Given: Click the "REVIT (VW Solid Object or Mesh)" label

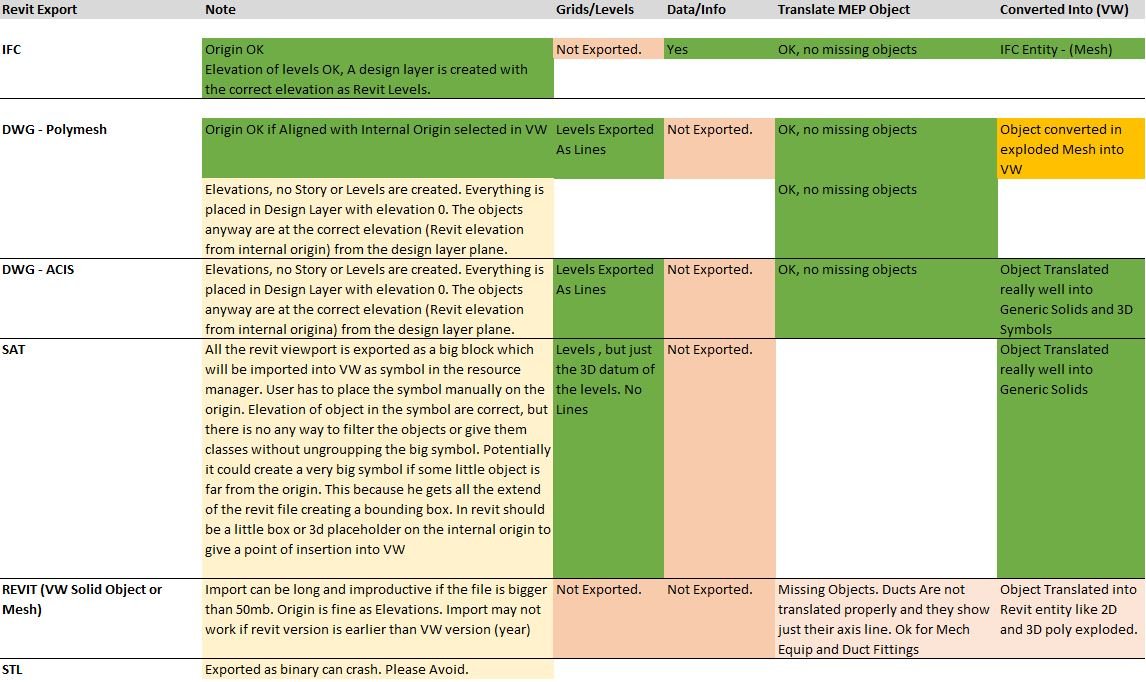Looking at the screenshot, I should (x=82, y=598).
